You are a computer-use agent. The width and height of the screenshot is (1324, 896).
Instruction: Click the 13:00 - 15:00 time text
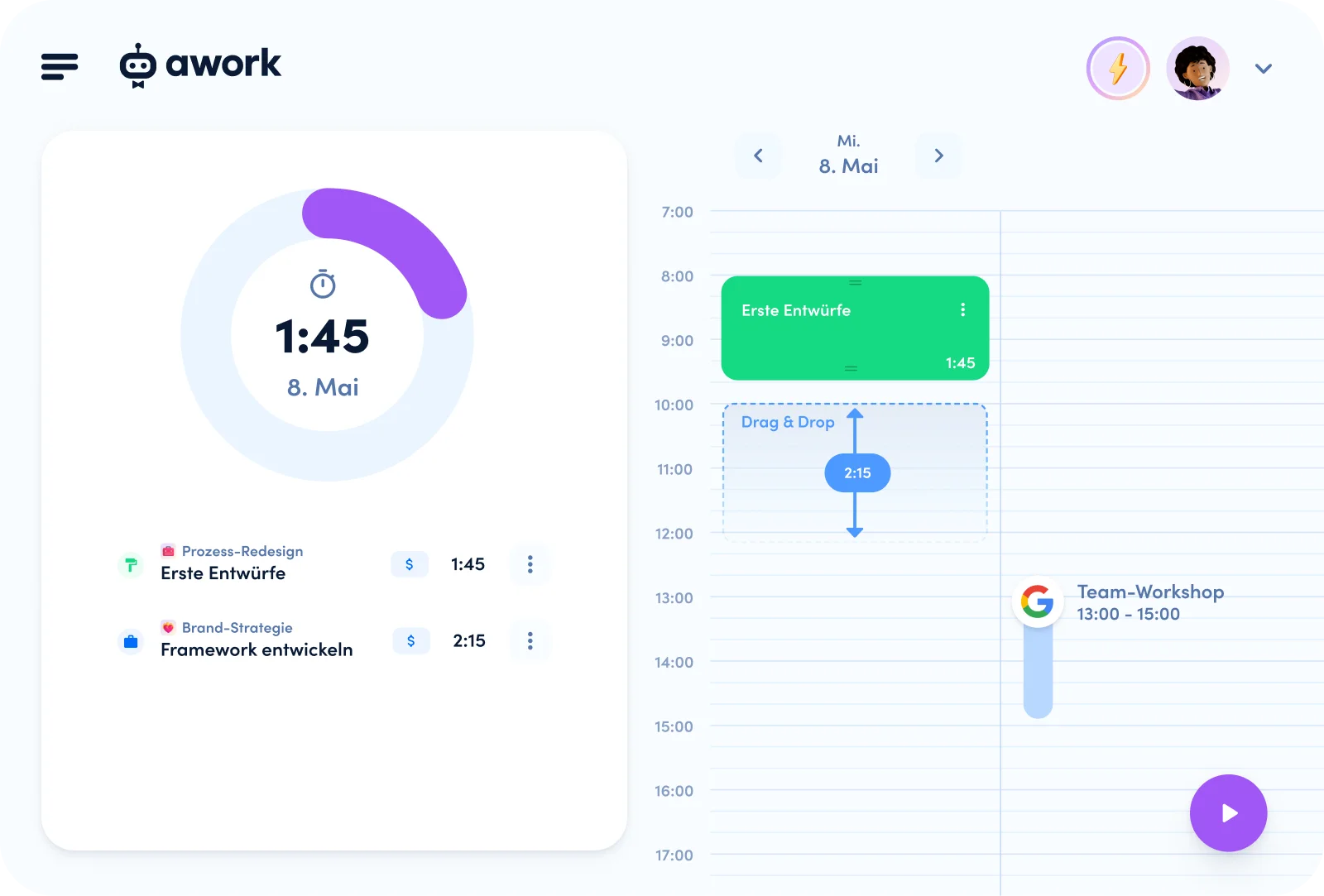pos(1129,614)
